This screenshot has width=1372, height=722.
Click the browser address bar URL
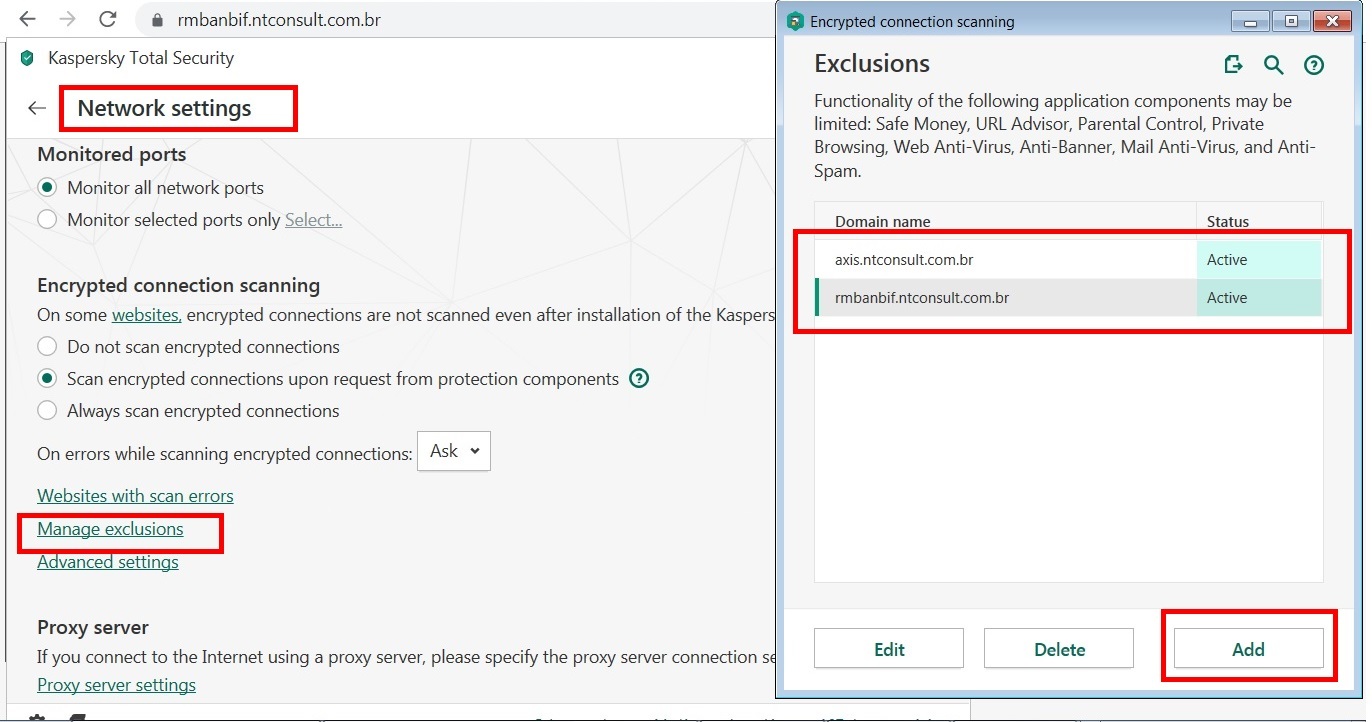pos(279,20)
